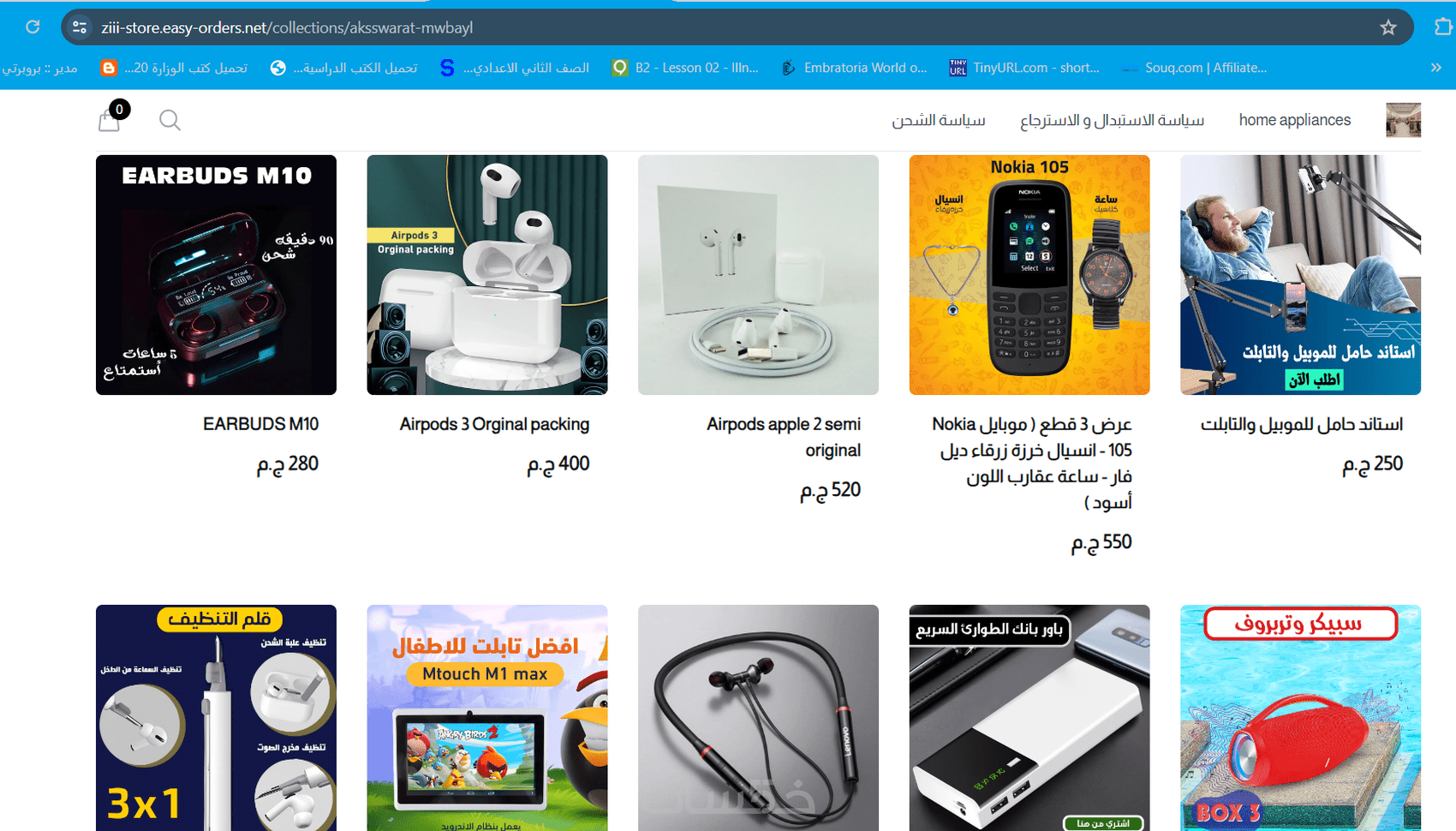Screen dimensions: 1456x831
Task: Select Airpods apple 2 semi original image
Action: [x=758, y=275]
